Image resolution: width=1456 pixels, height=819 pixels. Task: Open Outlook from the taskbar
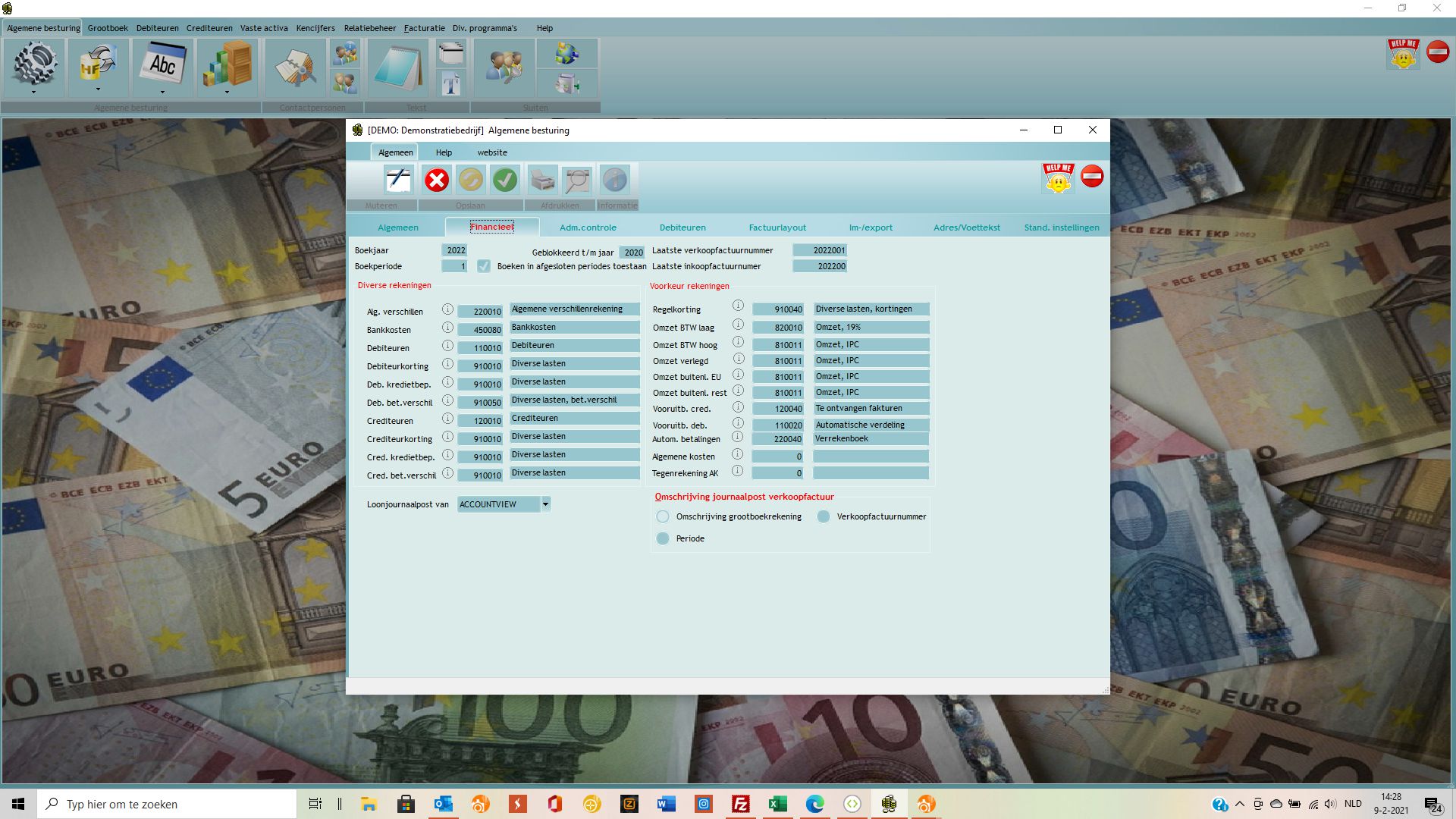pyautogui.click(x=443, y=804)
